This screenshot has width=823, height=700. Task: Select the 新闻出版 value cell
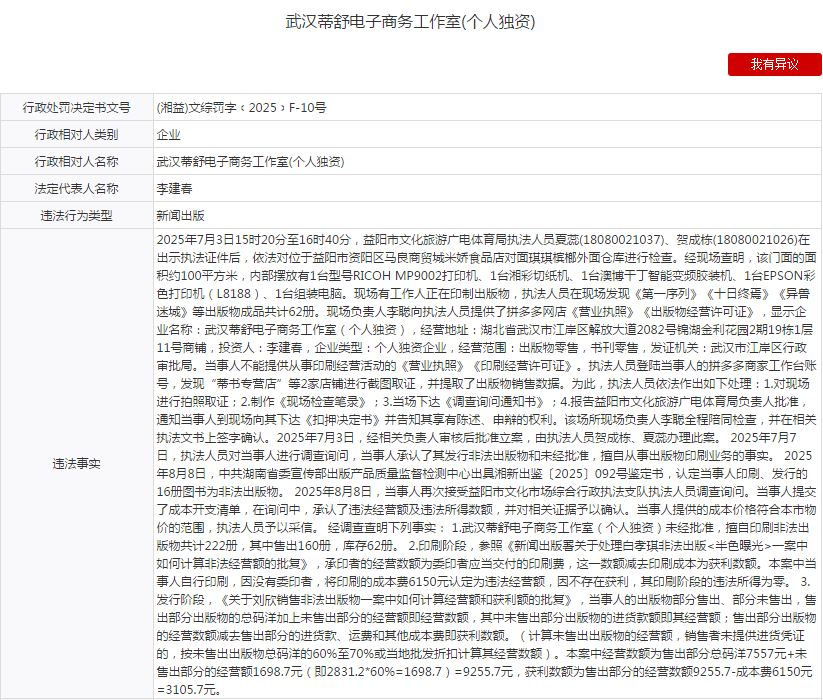coord(181,215)
